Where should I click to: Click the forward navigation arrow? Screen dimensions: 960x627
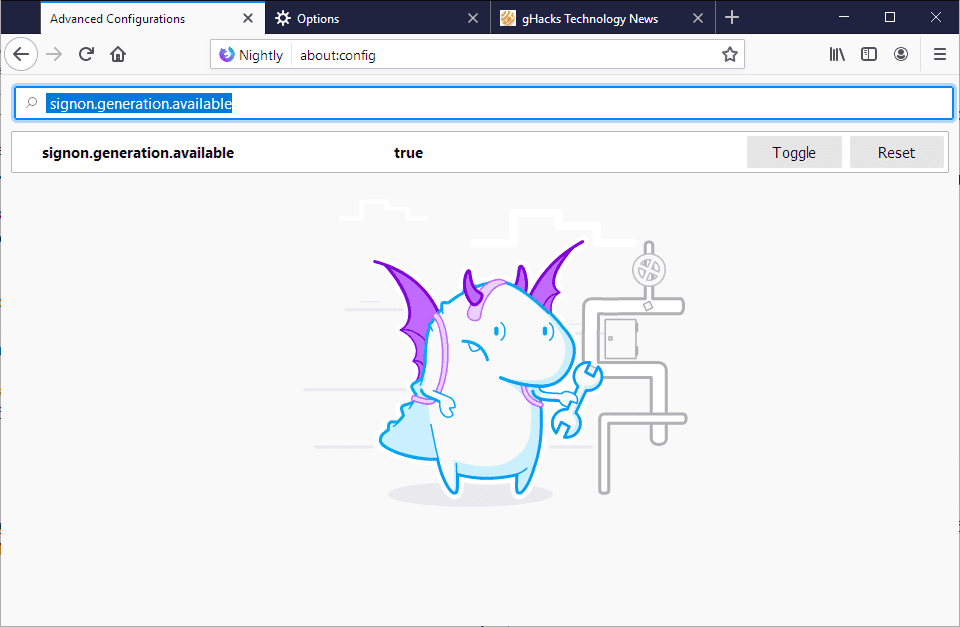(x=54, y=54)
